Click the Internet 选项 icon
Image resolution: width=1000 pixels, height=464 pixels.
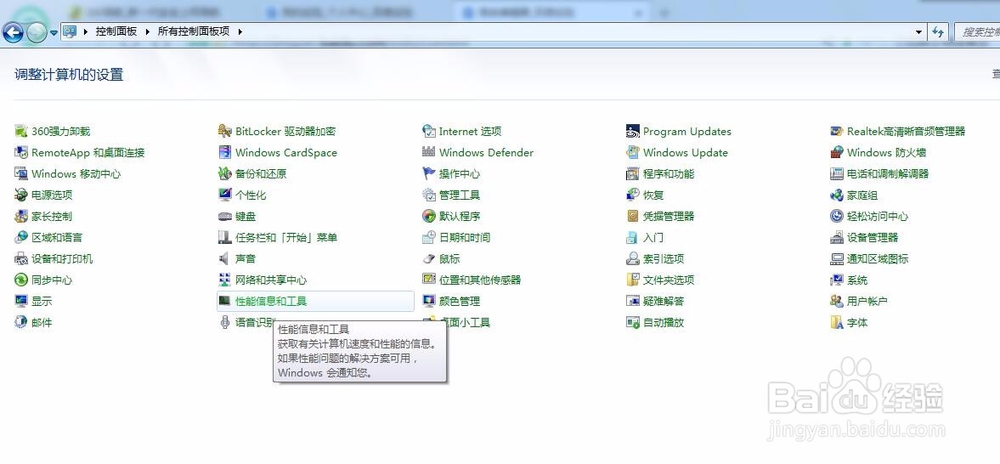click(x=429, y=131)
